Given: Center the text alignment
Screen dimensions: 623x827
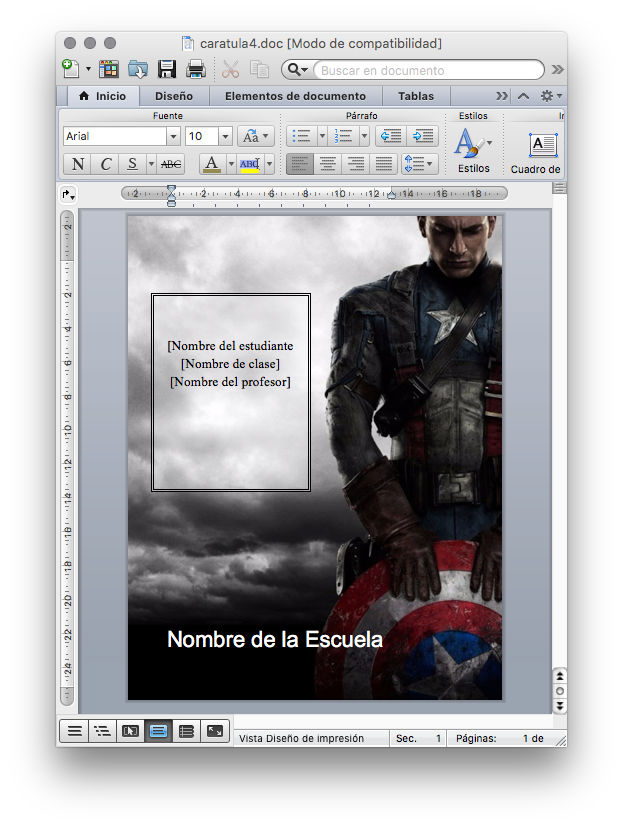Looking at the screenshot, I should [x=328, y=164].
